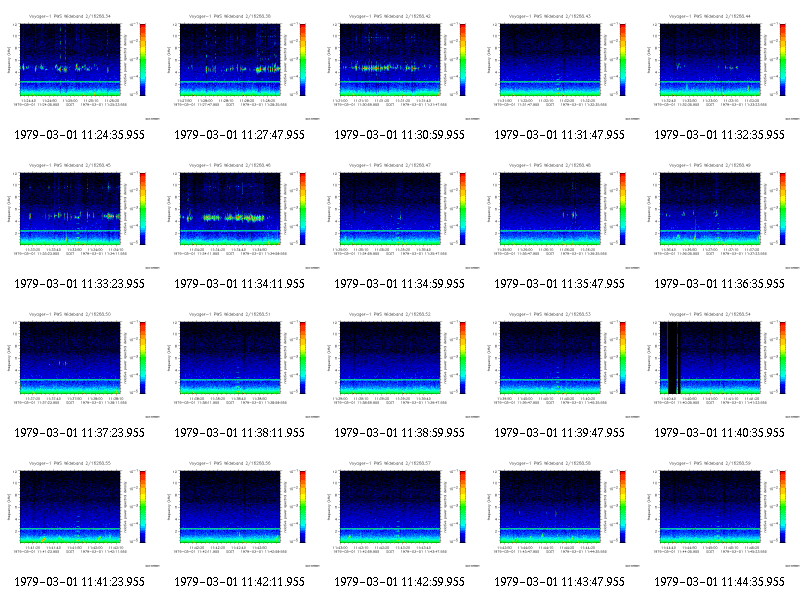Click the caption 1979-03-01 11:44:35.955
800x596 pixels.
click(x=719, y=582)
